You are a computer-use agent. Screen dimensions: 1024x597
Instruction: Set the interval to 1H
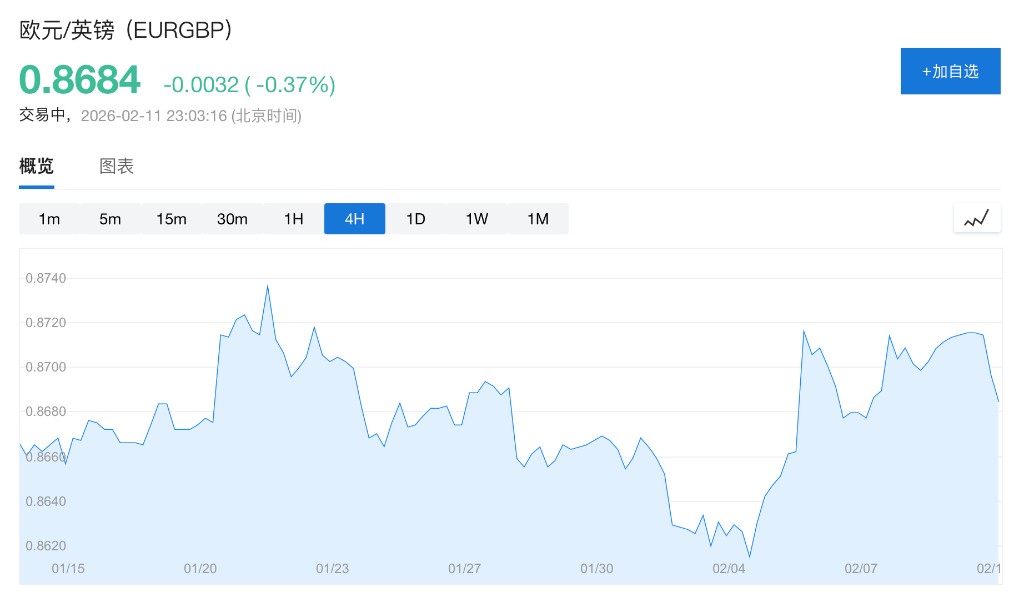(293, 219)
